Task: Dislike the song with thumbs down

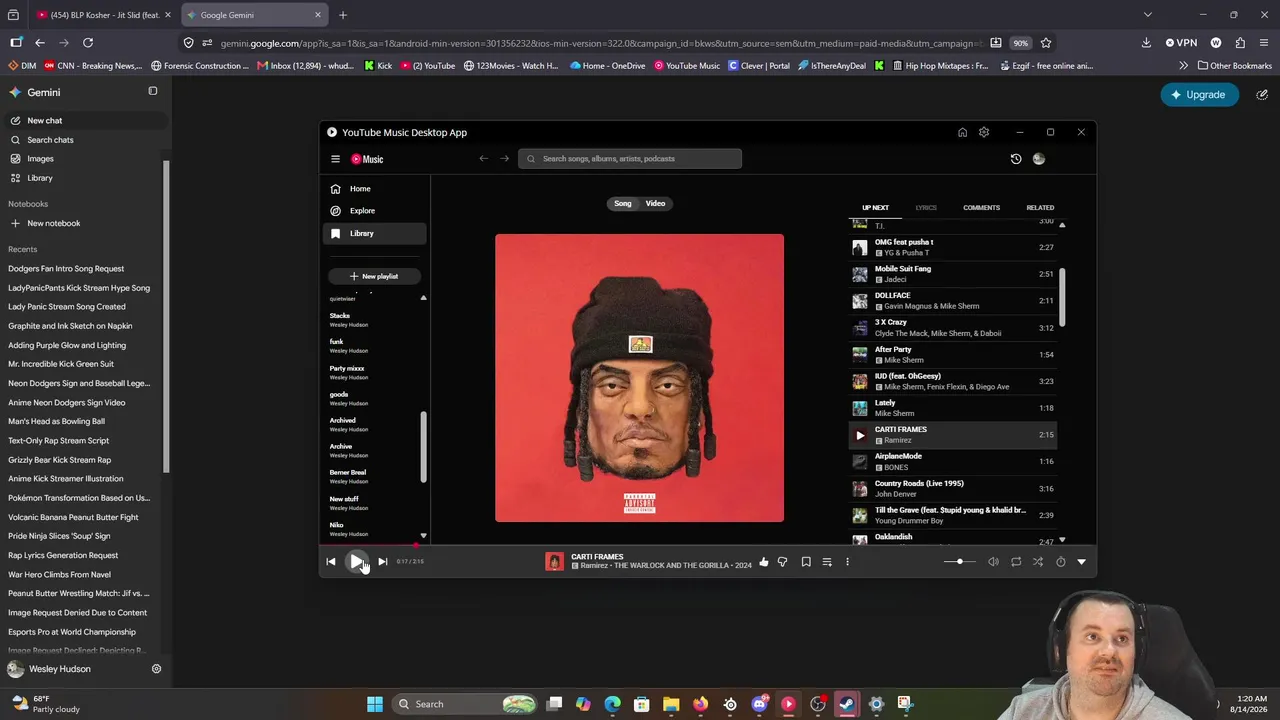Action: 783,562
